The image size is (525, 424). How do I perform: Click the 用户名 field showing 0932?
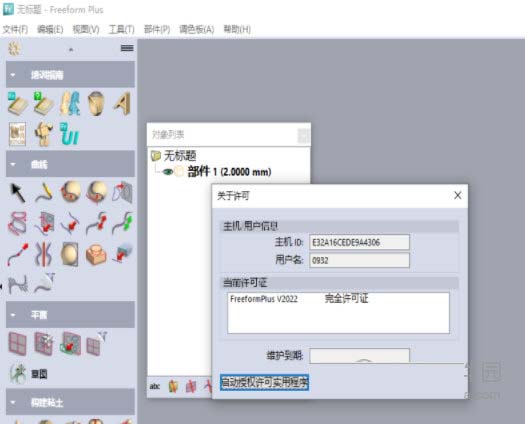pyautogui.click(x=359, y=260)
